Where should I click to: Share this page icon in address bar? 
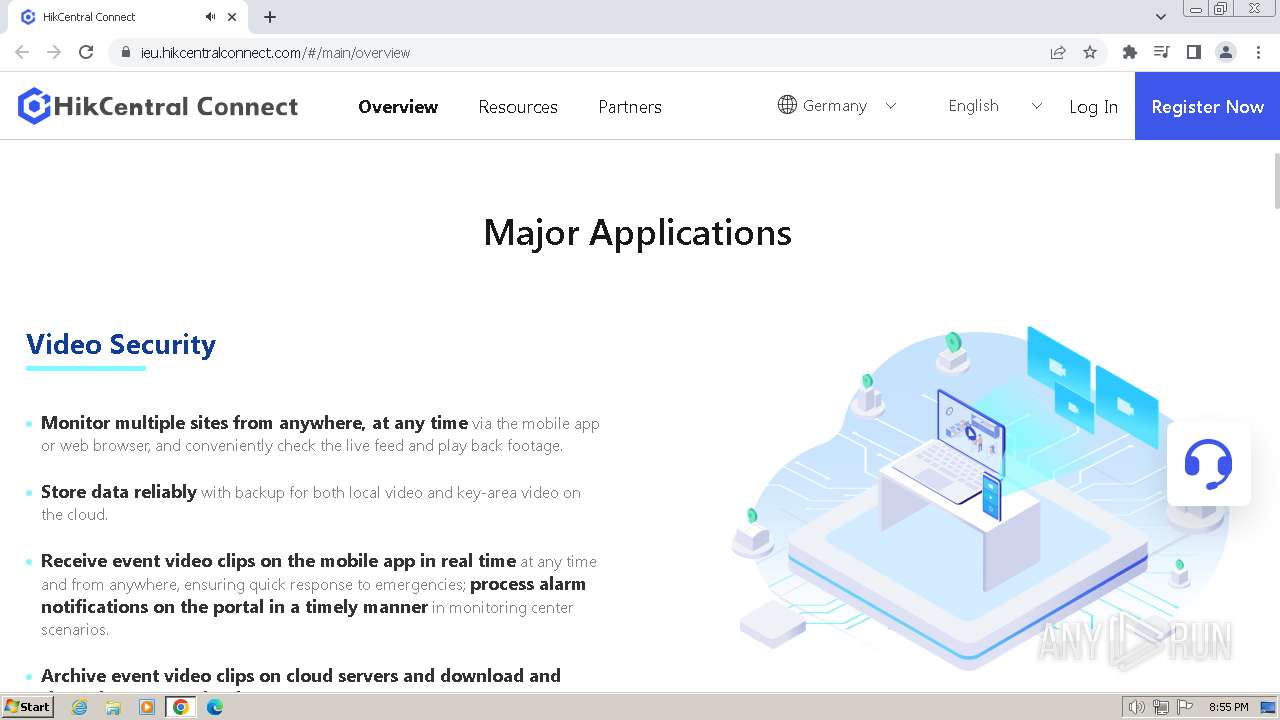(x=1058, y=52)
